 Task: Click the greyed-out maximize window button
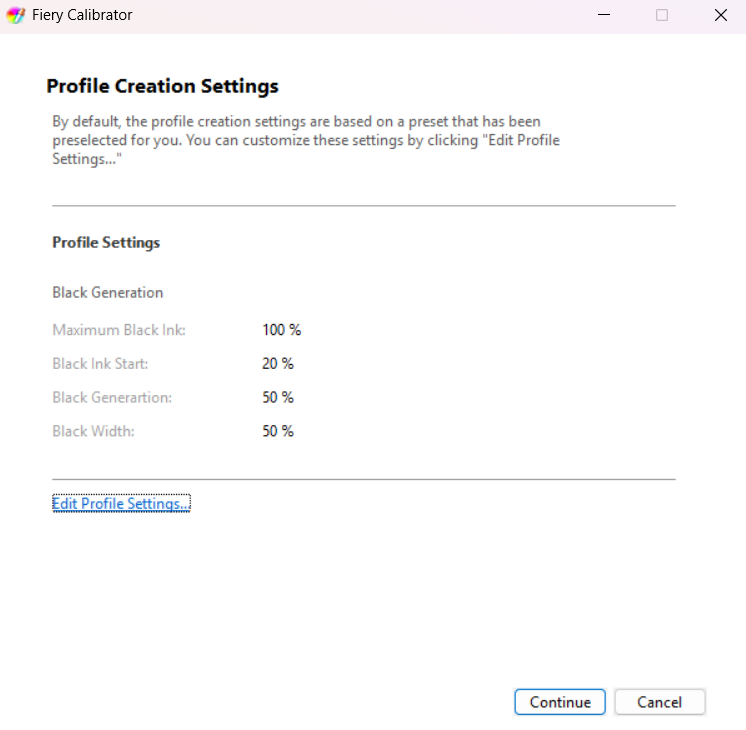661,15
